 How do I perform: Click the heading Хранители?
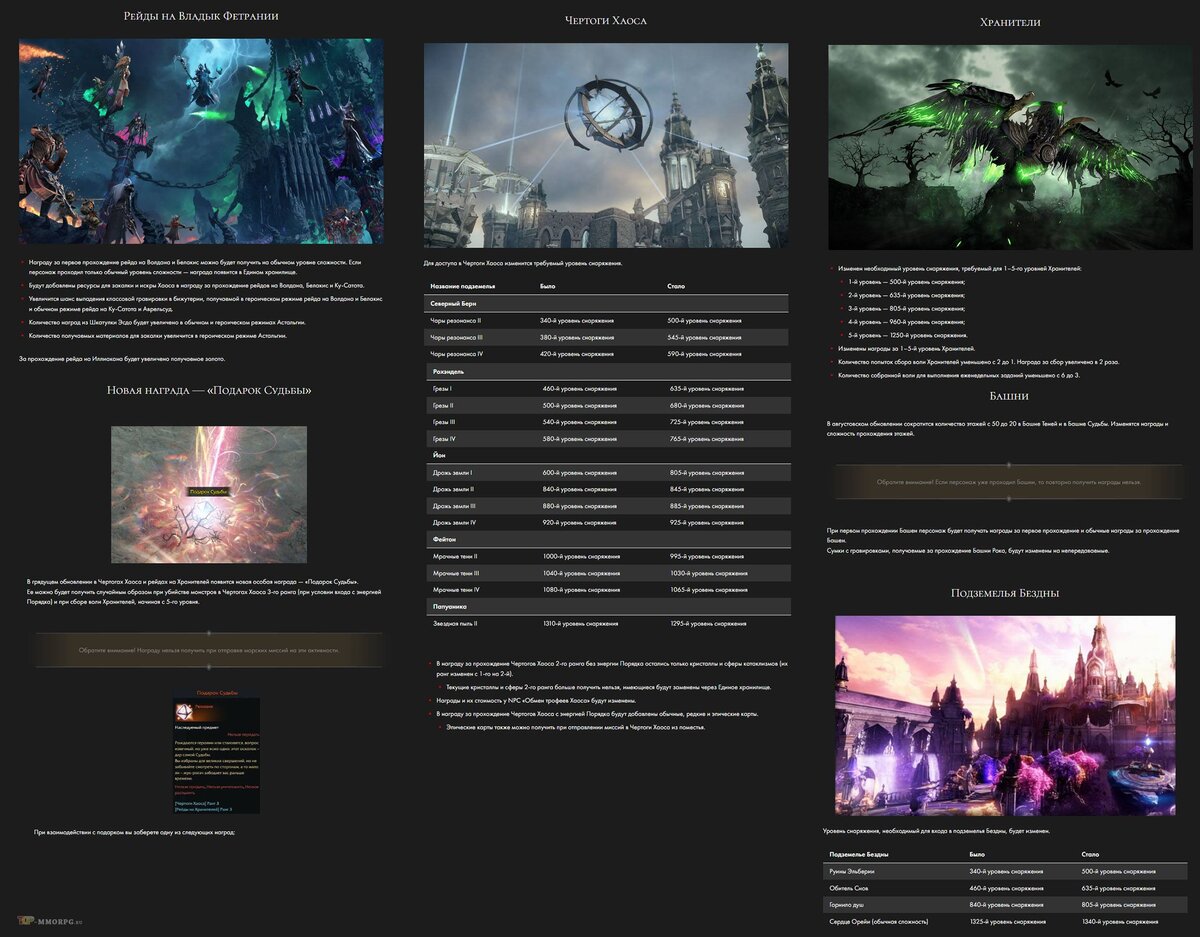coord(1010,21)
